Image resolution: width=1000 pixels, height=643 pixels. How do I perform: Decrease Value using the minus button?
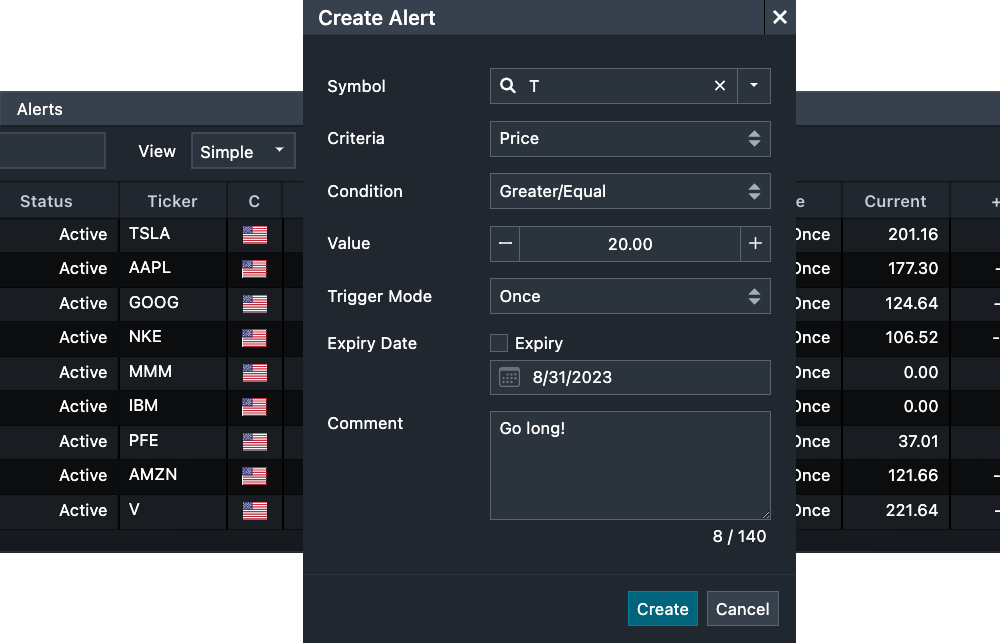pyautogui.click(x=505, y=244)
